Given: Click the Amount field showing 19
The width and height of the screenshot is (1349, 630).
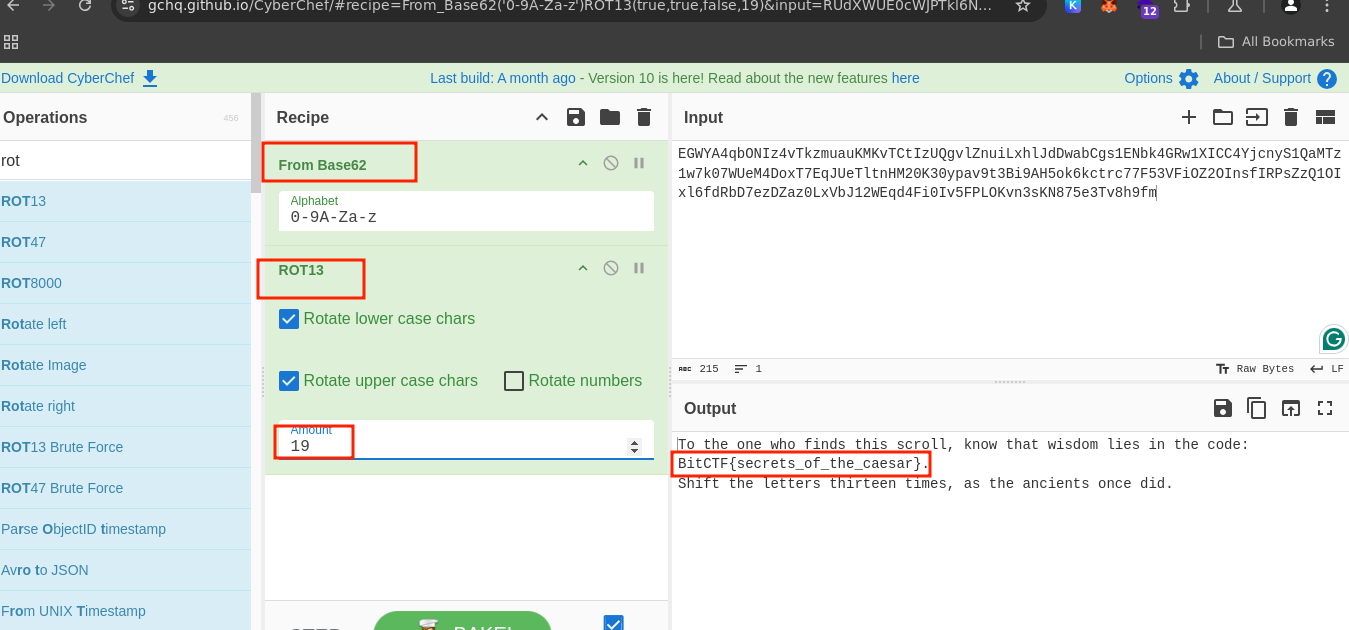Looking at the screenshot, I should (x=466, y=440).
